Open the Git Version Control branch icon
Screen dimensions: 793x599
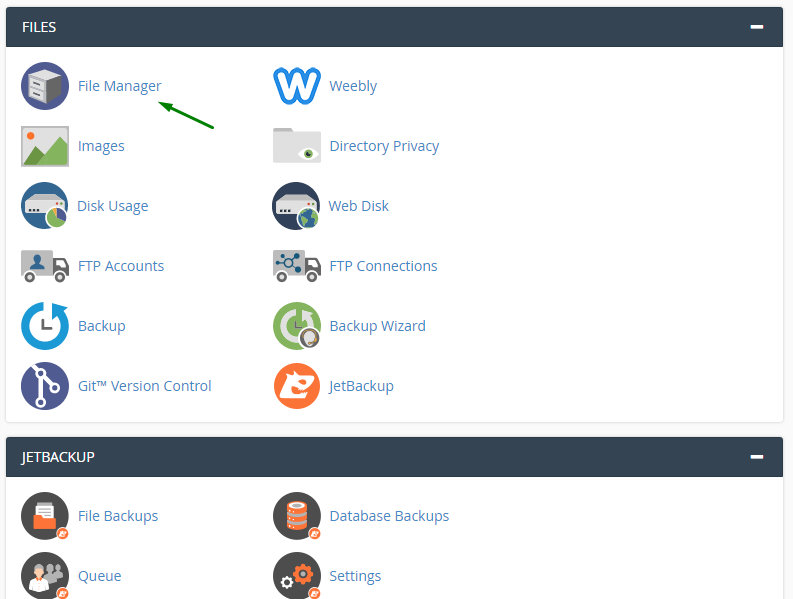45,386
